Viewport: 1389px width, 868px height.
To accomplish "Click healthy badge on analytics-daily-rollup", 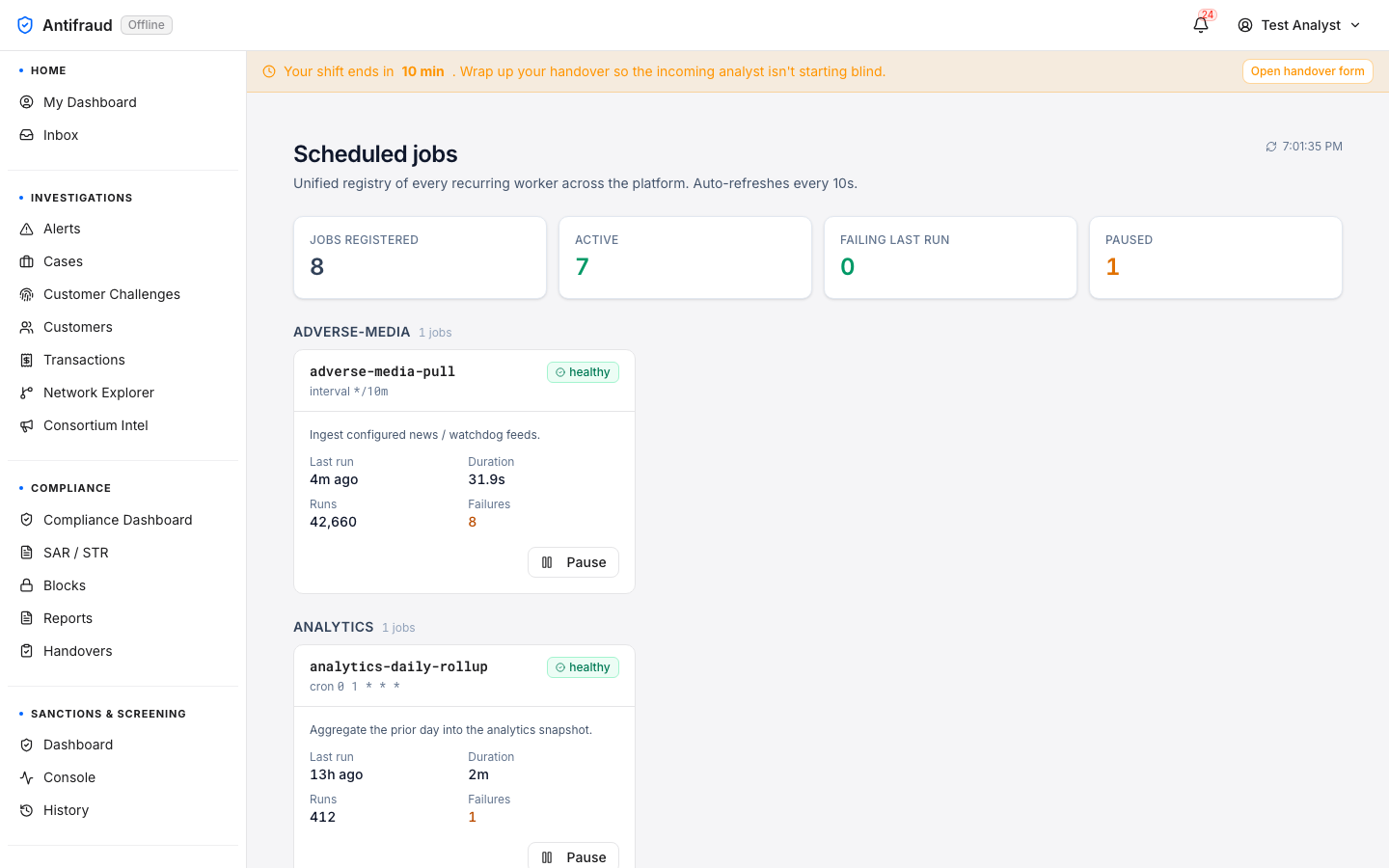I will [x=583, y=667].
